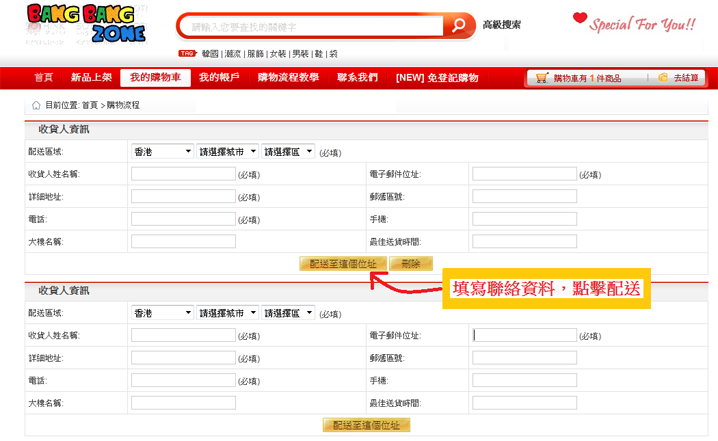Expand the 請選擇區 dropdown in second form
The width and height of the screenshot is (718, 441).
click(x=288, y=313)
